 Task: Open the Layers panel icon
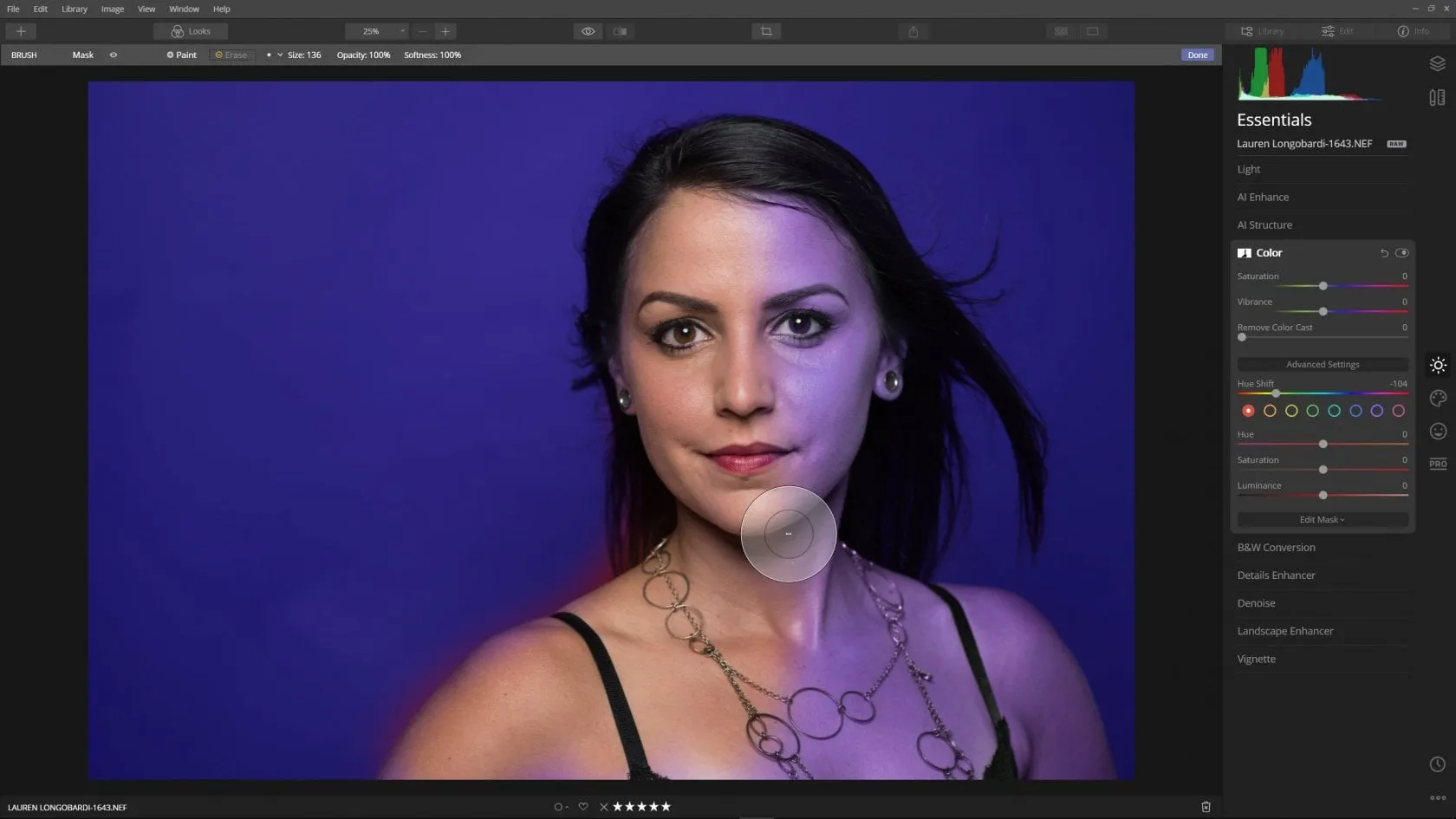coord(1437,64)
